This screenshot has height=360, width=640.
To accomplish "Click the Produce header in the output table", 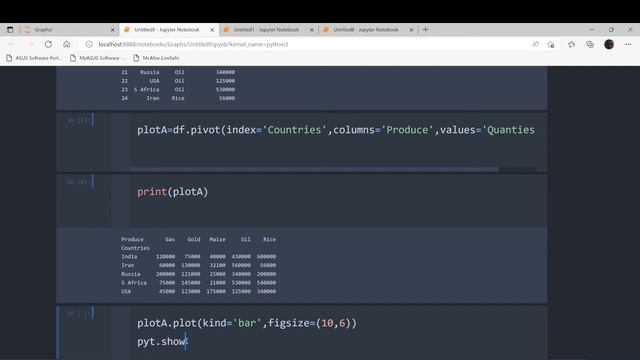I will pyautogui.click(x=132, y=240).
